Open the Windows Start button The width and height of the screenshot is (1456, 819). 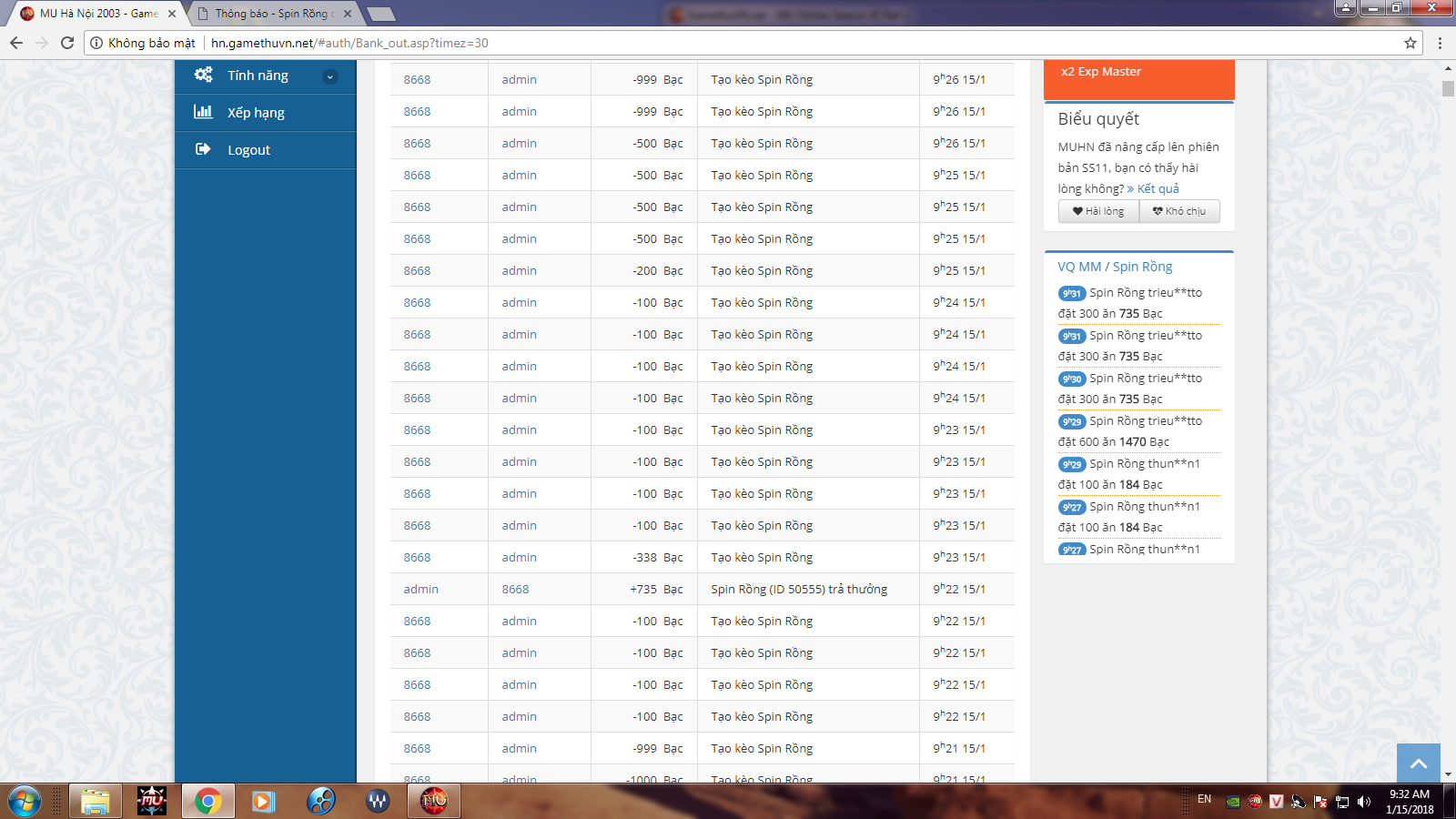pyautogui.click(x=25, y=801)
